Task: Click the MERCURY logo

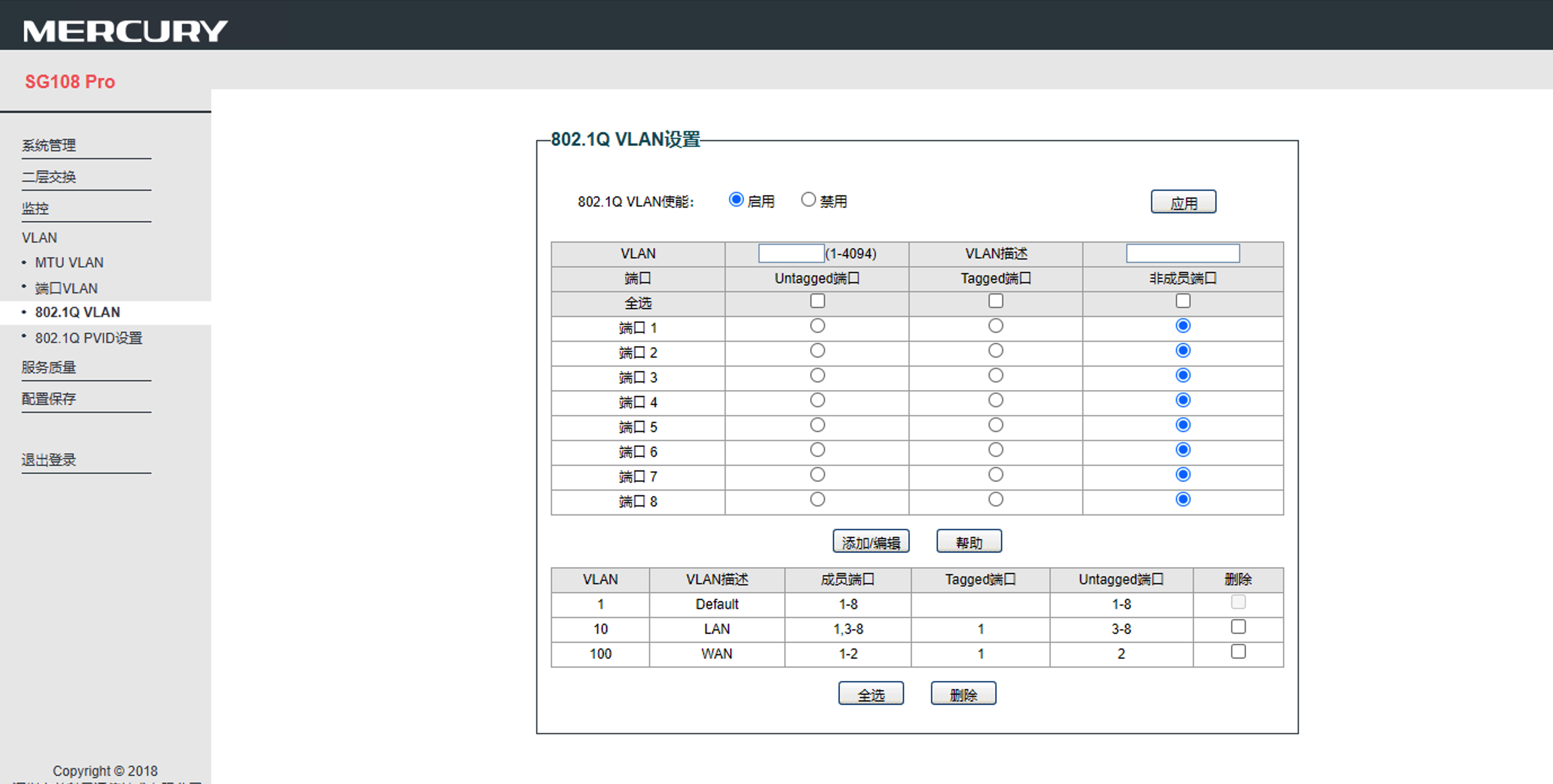Action: [125, 32]
